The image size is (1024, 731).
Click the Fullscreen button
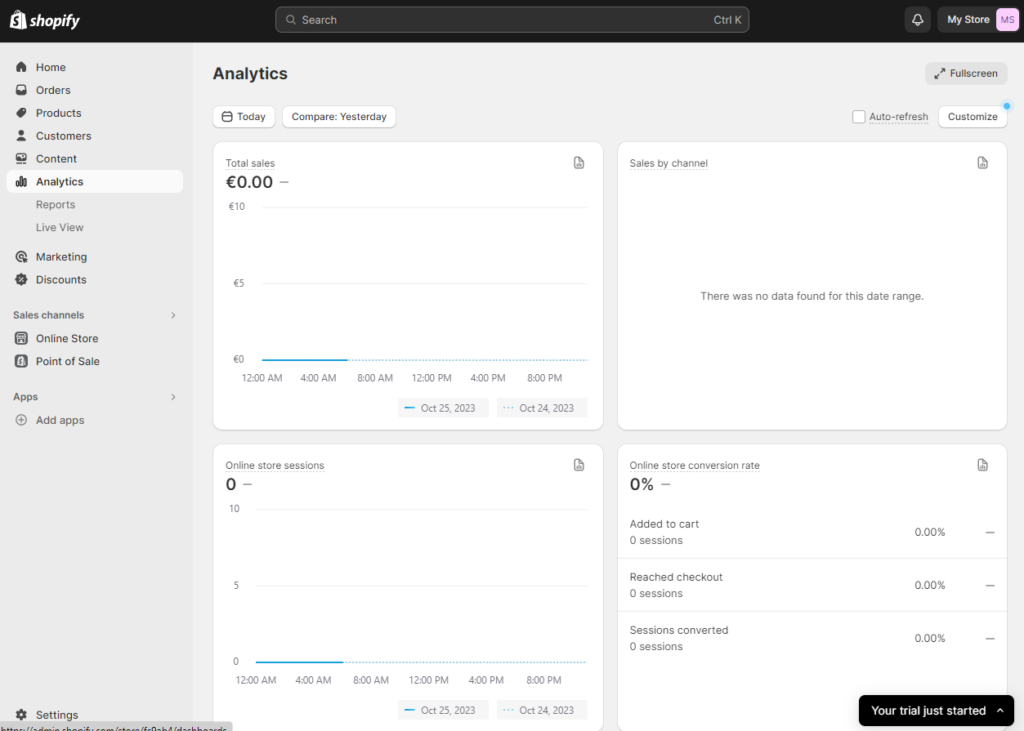[966, 73]
